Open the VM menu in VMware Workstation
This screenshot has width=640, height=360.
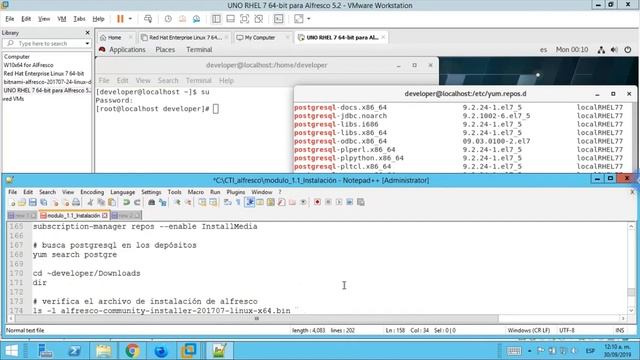tap(62, 19)
